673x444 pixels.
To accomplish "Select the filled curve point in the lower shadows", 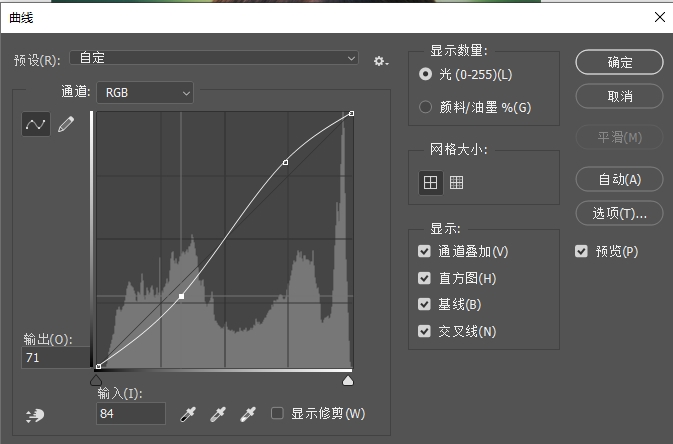I will 182,296.
